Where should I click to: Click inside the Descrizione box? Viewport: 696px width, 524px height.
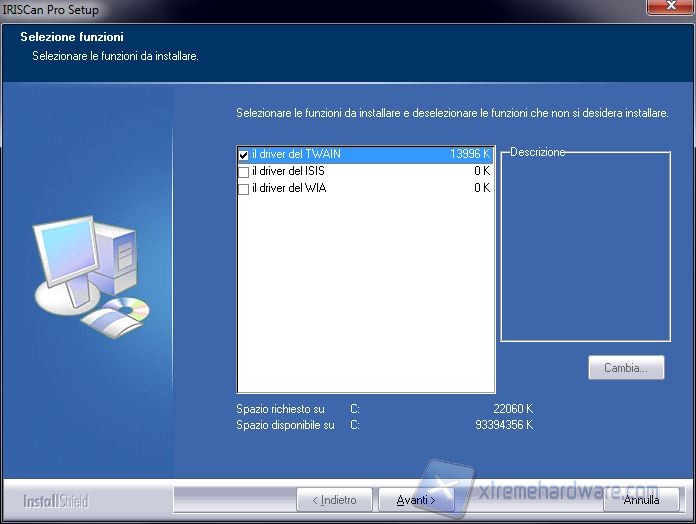tap(585, 250)
